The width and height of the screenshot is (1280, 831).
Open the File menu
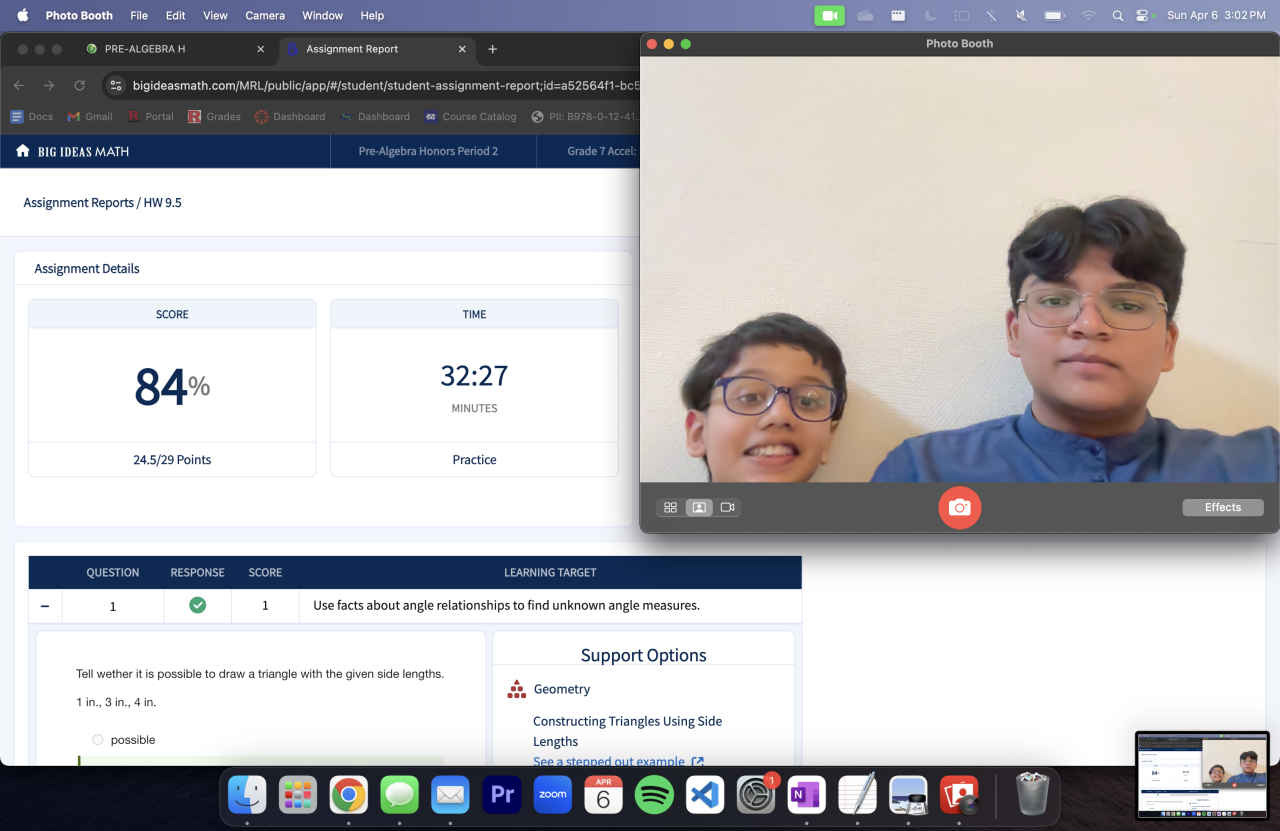click(139, 16)
